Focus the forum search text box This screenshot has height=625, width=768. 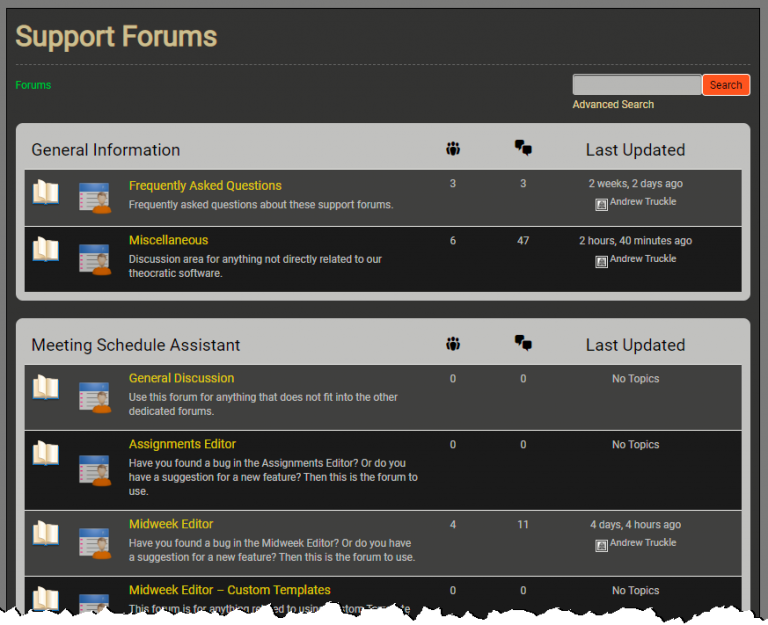point(637,85)
